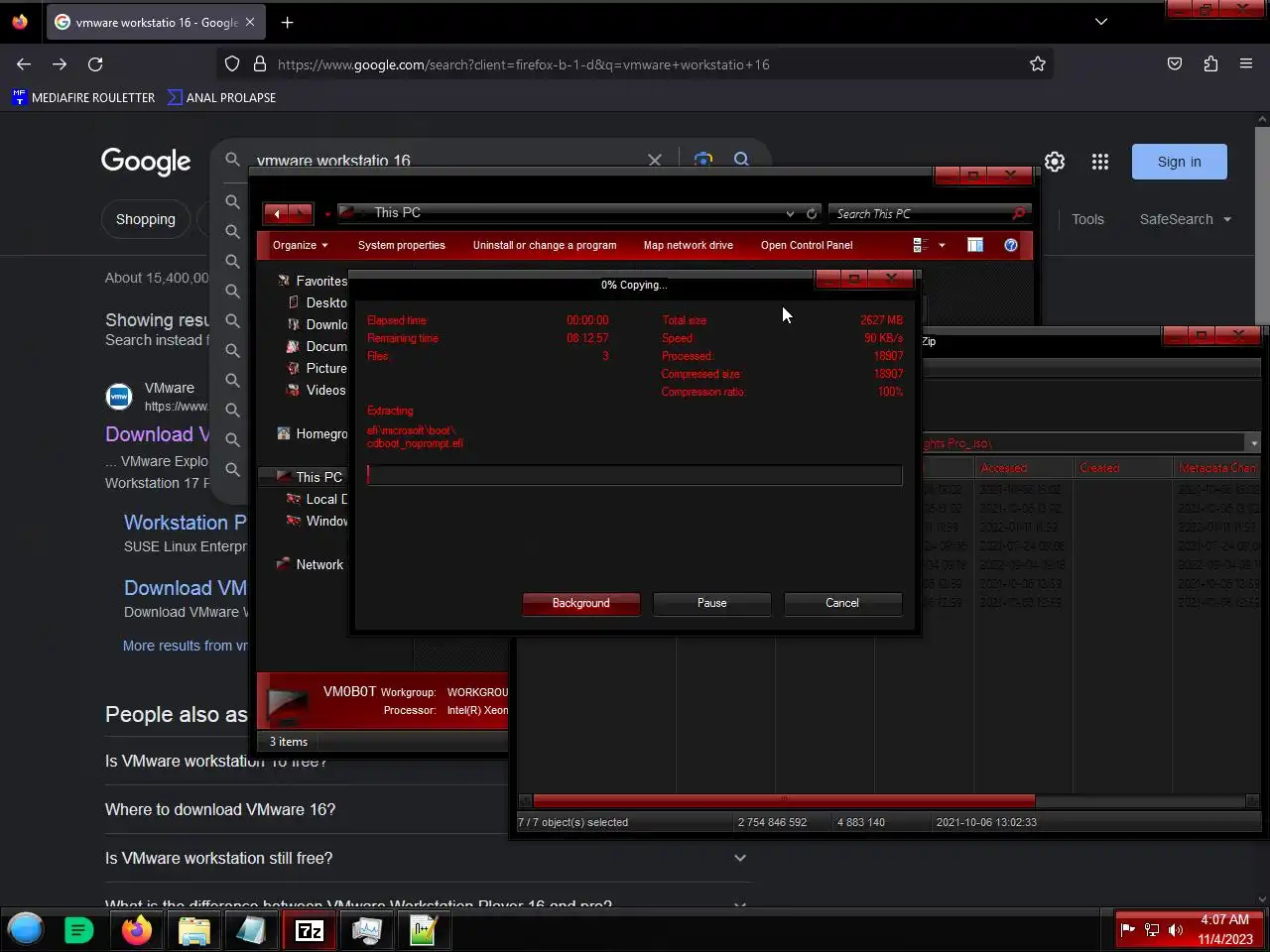
Task: Bookmark this page with the star
Action: 1038,64
